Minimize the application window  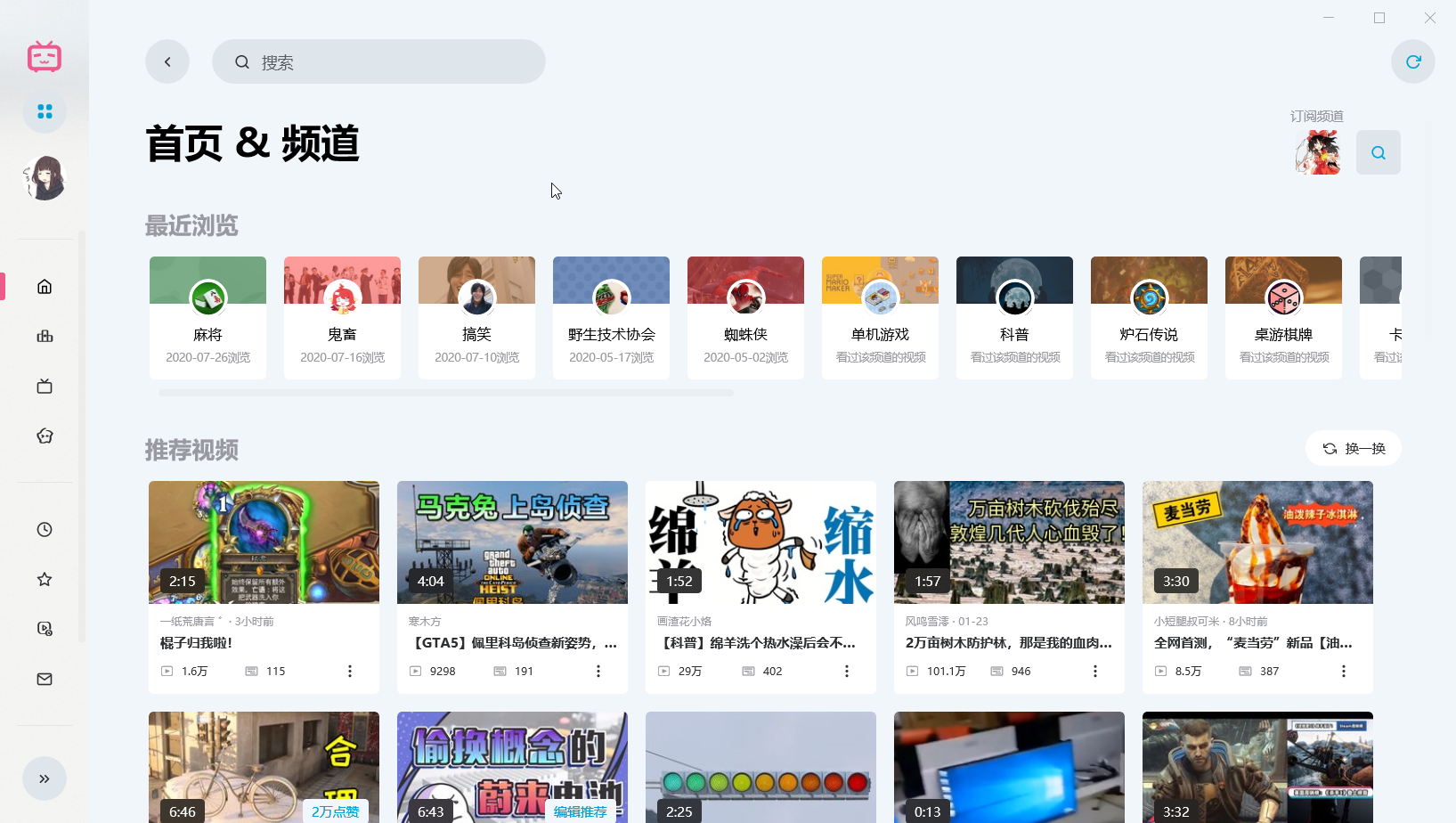click(1329, 18)
